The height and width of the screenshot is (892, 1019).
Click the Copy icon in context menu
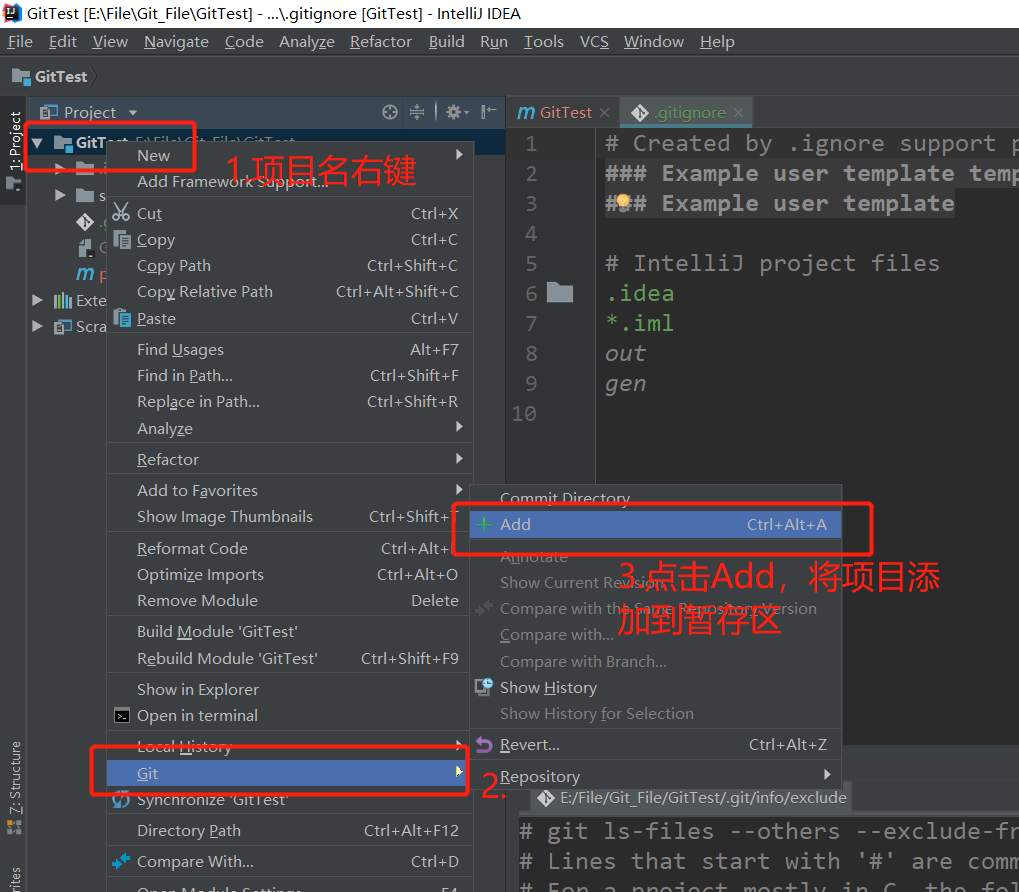(122, 239)
